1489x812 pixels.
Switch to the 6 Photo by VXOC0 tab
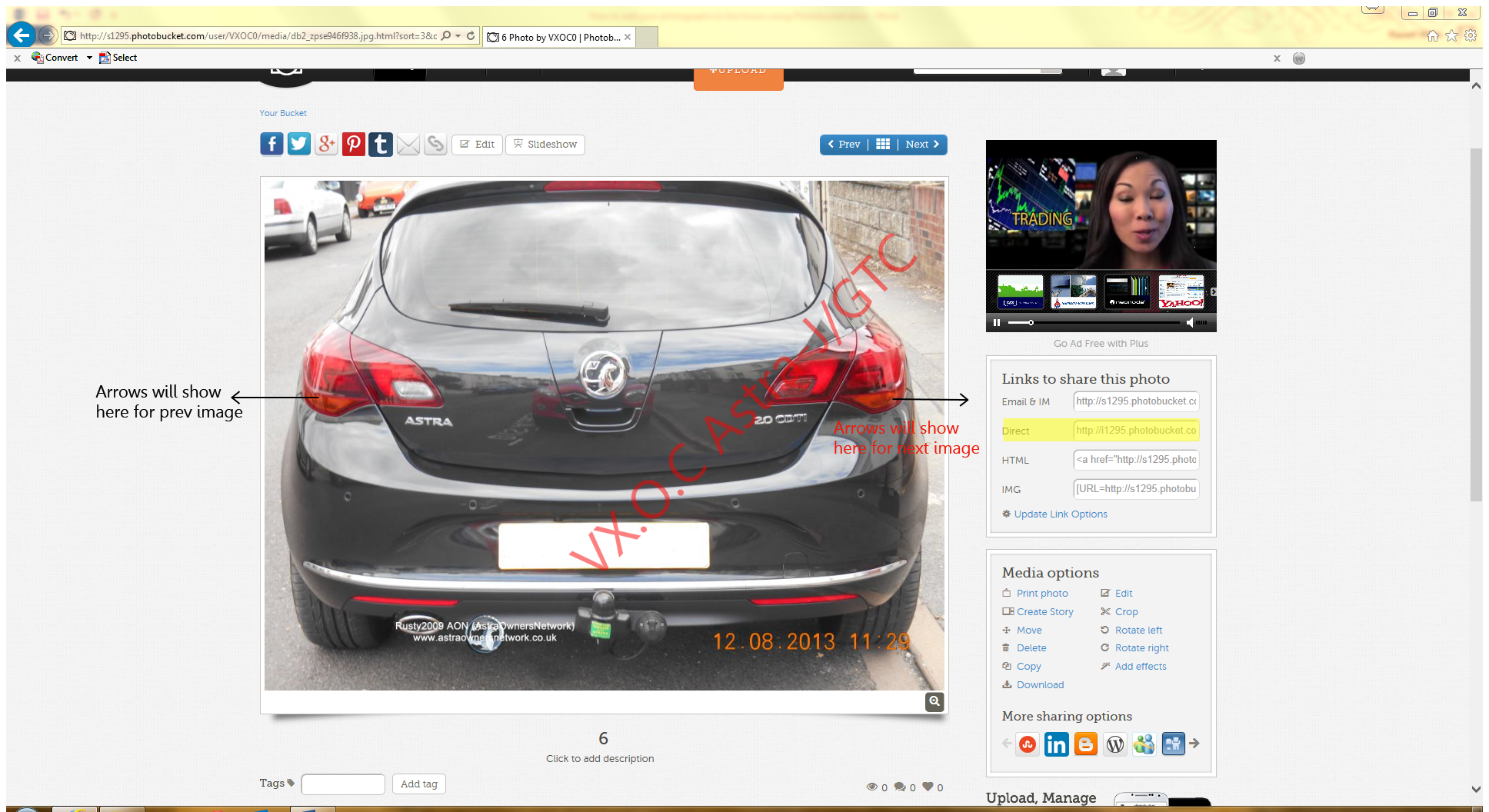pyautogui.click(x=559, y=37)
